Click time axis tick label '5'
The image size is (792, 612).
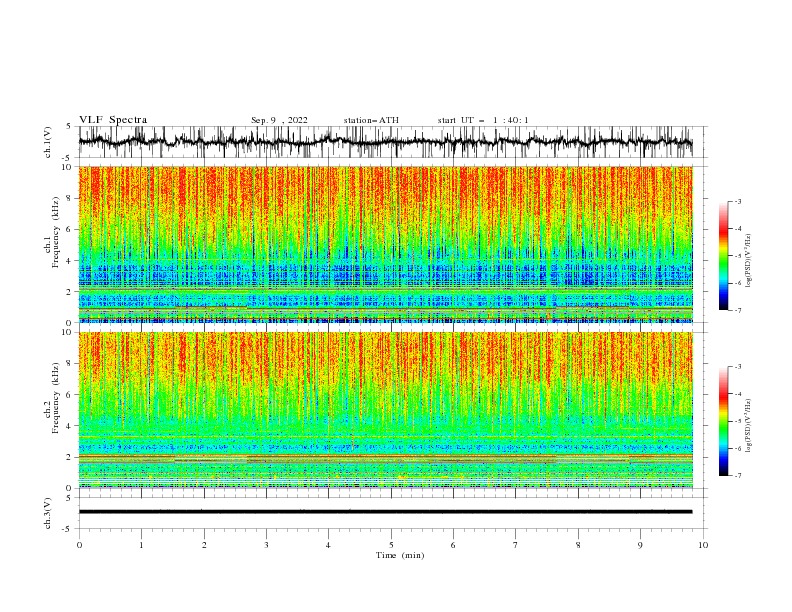391,545
